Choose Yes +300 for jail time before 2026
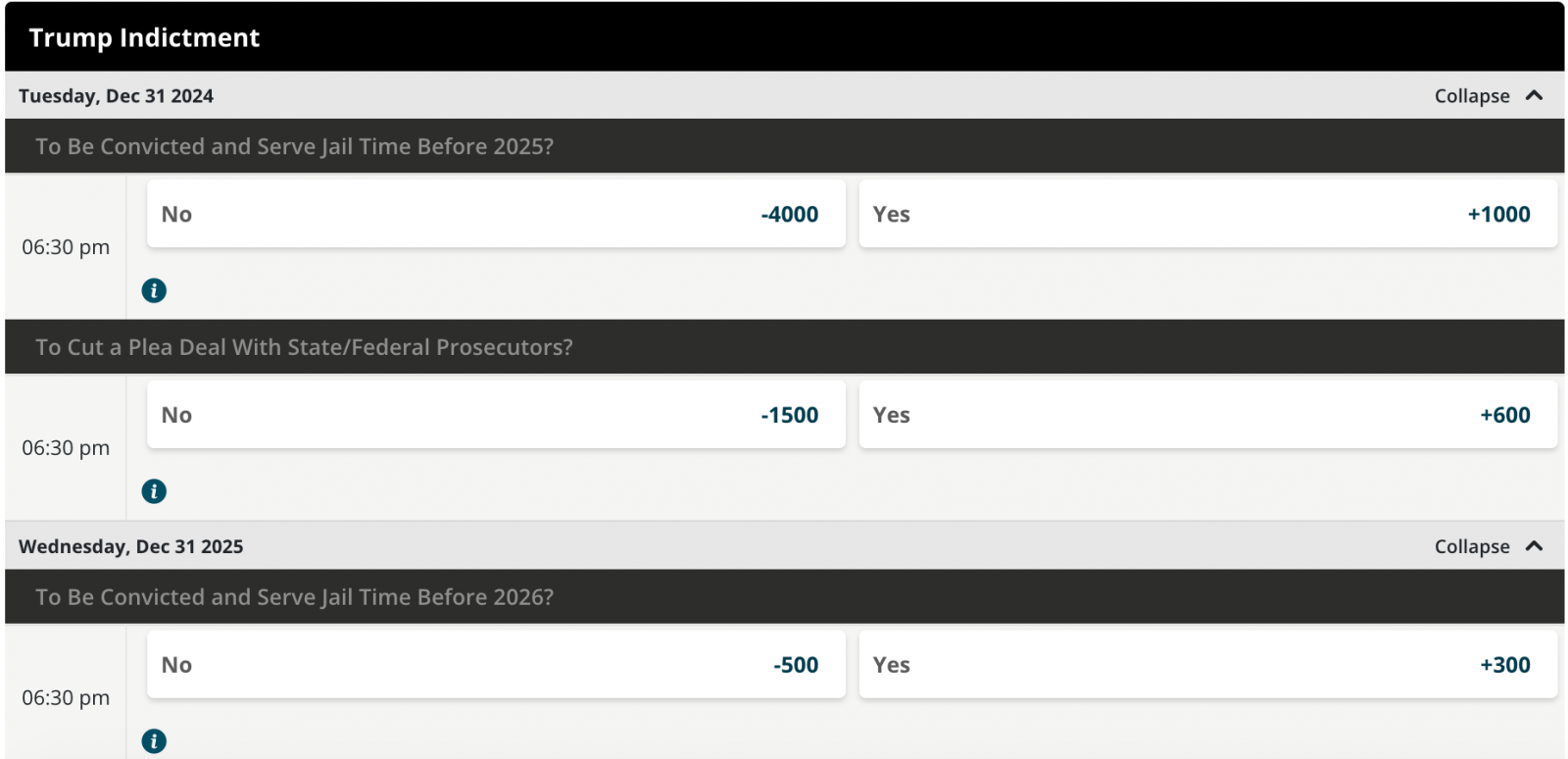 point(1207,665)
